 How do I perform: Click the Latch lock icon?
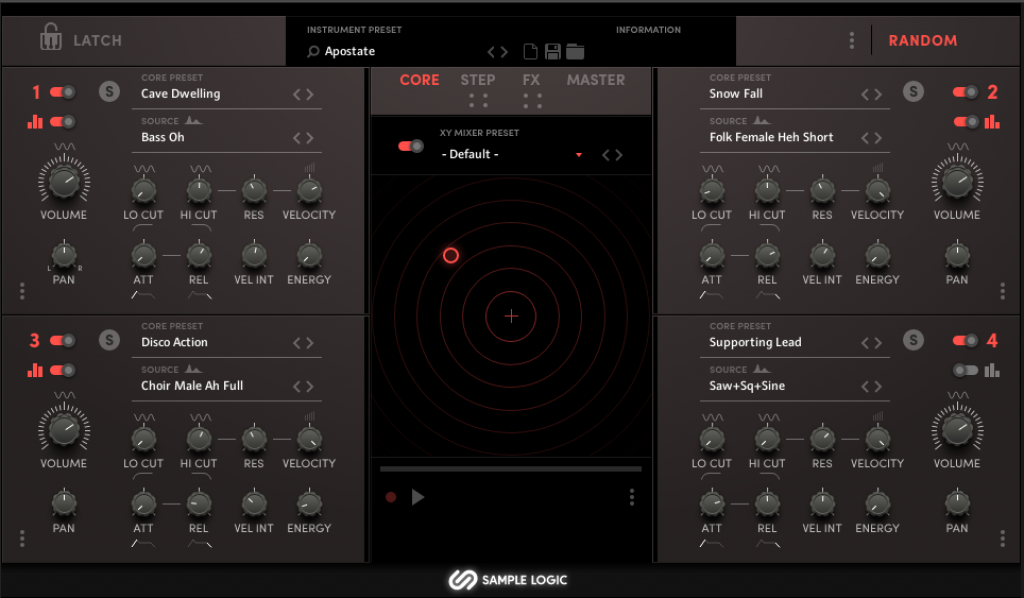pyautogui.click(x=50, y=37)
